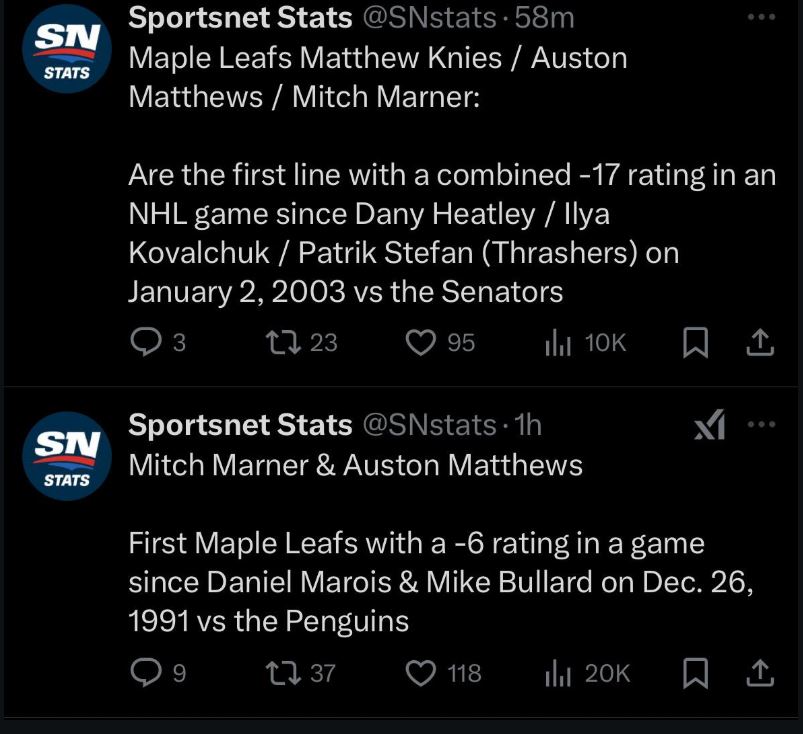Open Grok icon on the second tweet
This screenshot has width=803, height=734.
(709, 426)
